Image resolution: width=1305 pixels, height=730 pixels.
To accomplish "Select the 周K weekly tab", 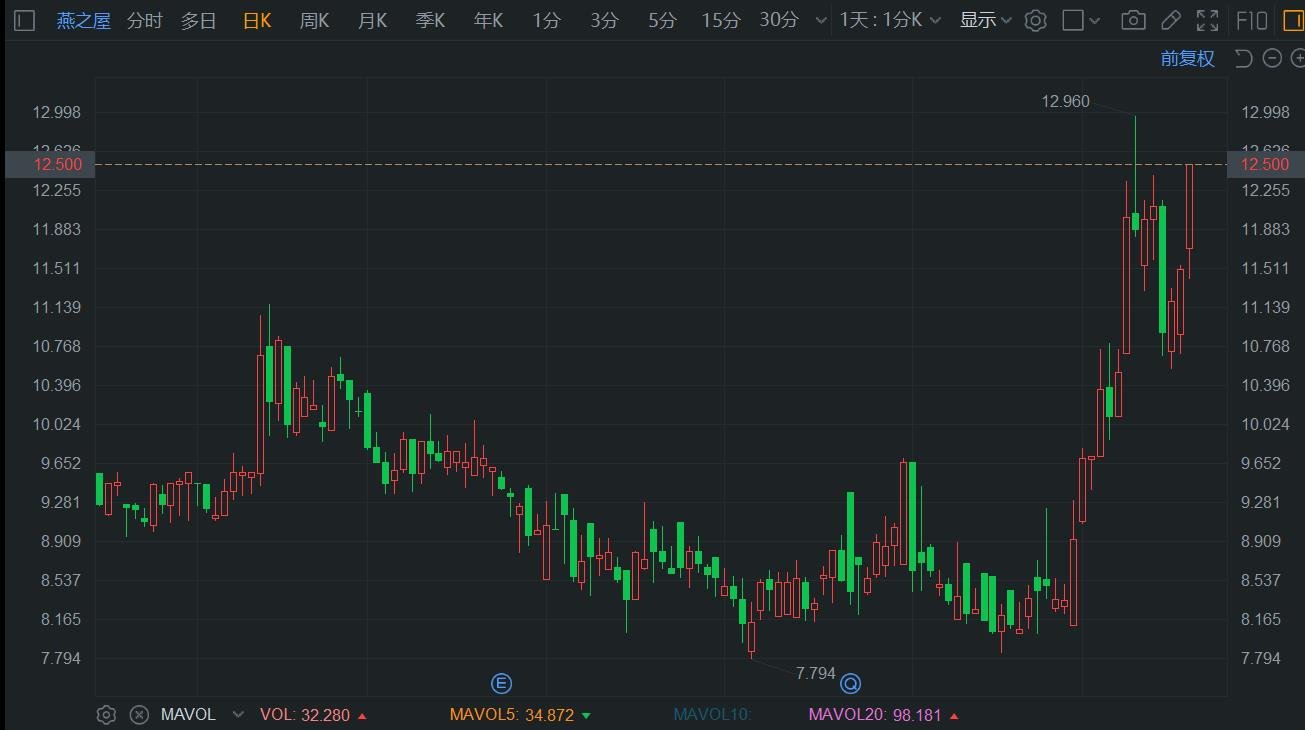I will point(314,20).
